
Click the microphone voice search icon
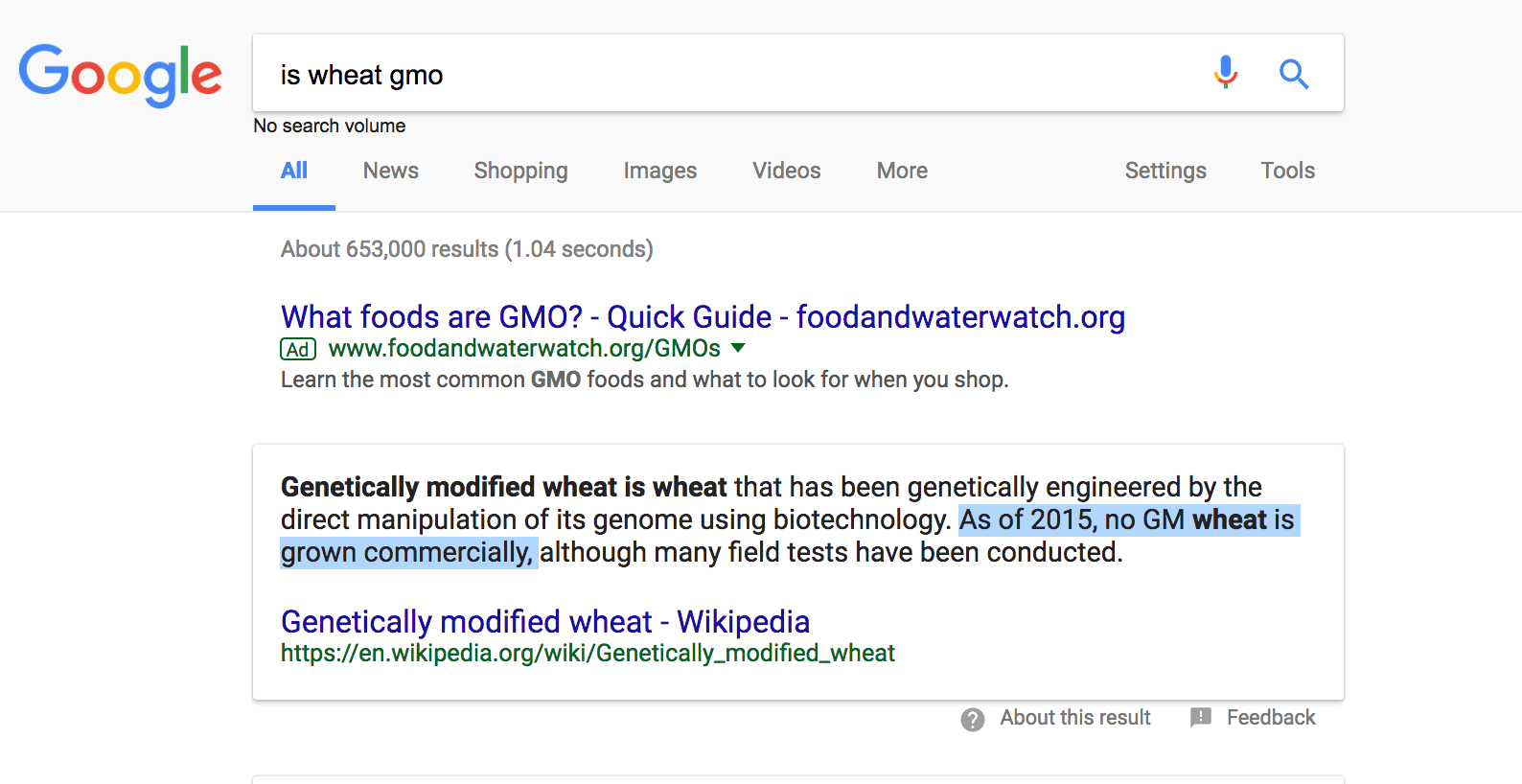point(1225,73)
